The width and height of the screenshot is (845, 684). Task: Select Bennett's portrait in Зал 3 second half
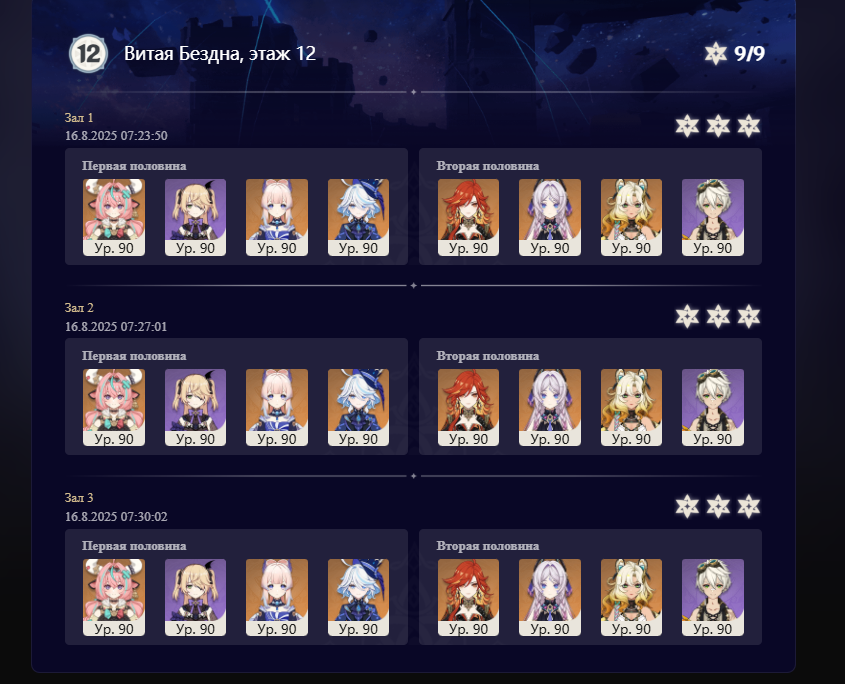coord(712,597)
